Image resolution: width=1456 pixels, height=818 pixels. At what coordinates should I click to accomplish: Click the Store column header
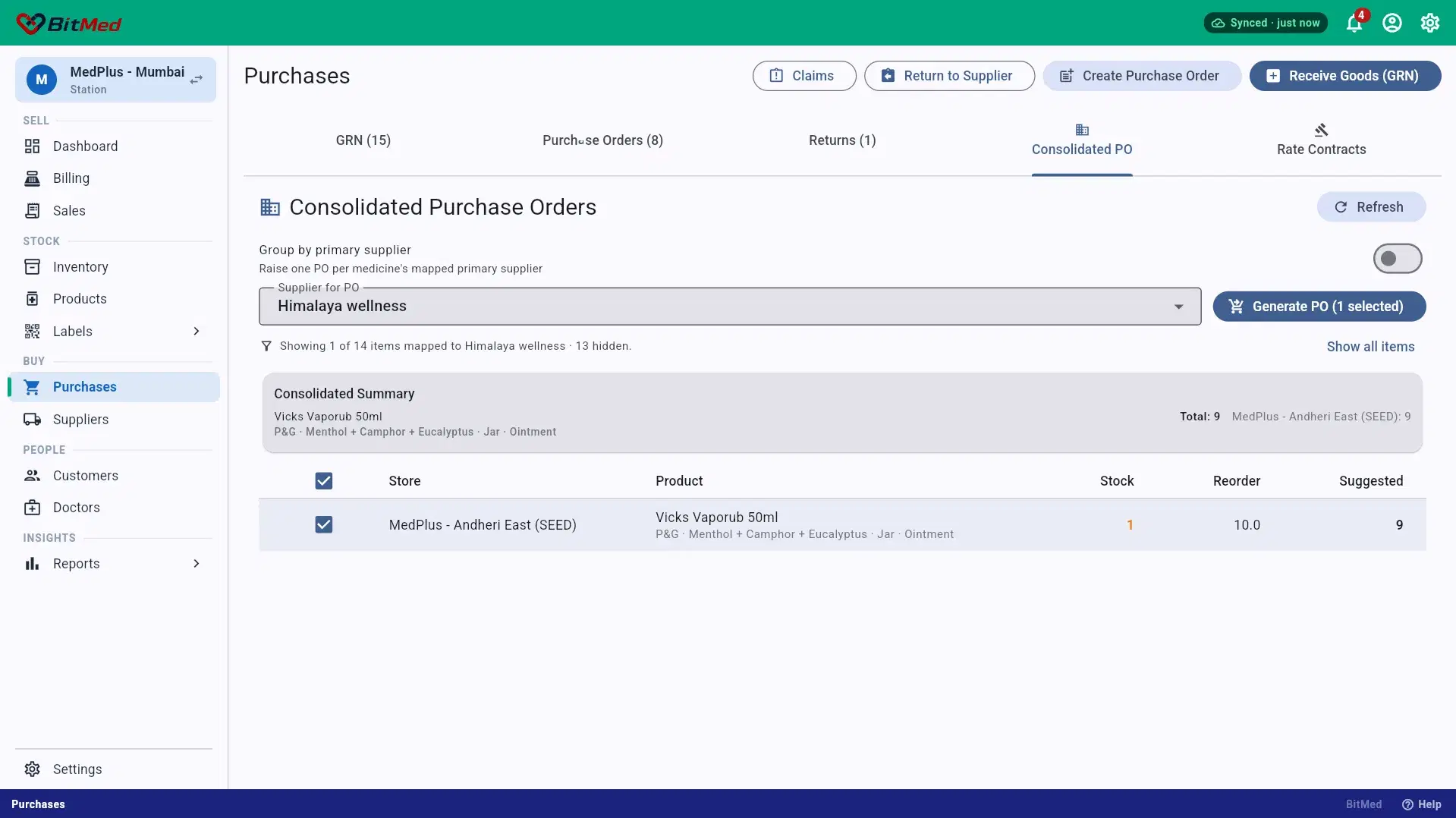(404, 481)
